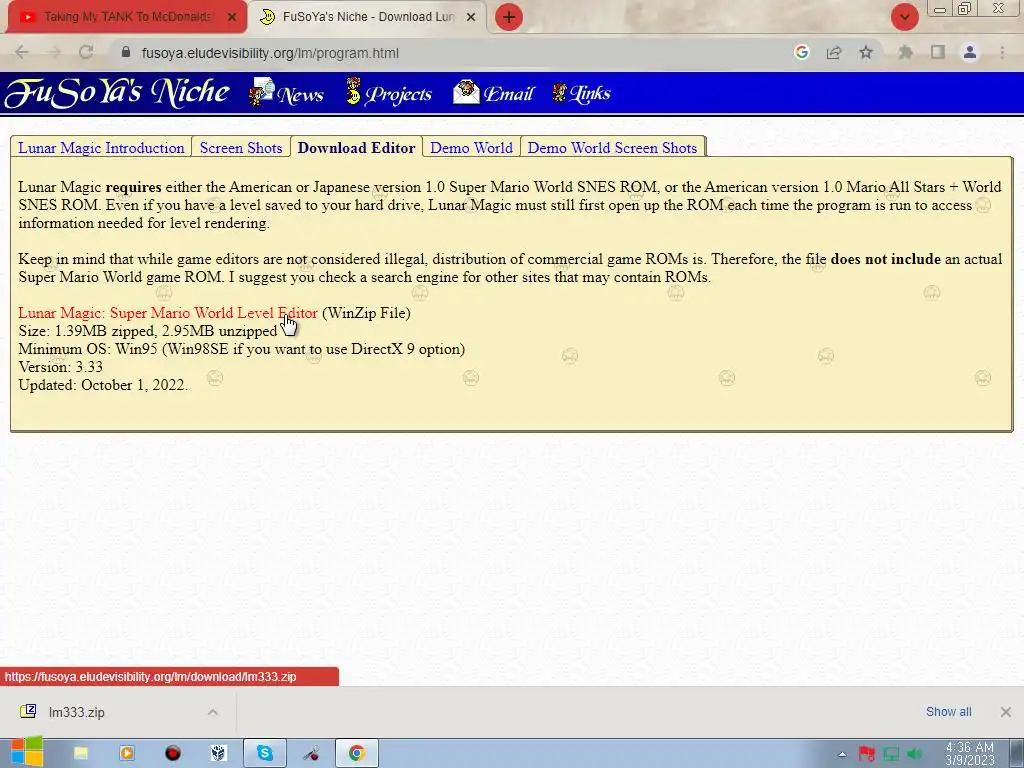Screen dimensions: 1024x768
Task: Open the Projects section
Action: [x=389, y=93]
